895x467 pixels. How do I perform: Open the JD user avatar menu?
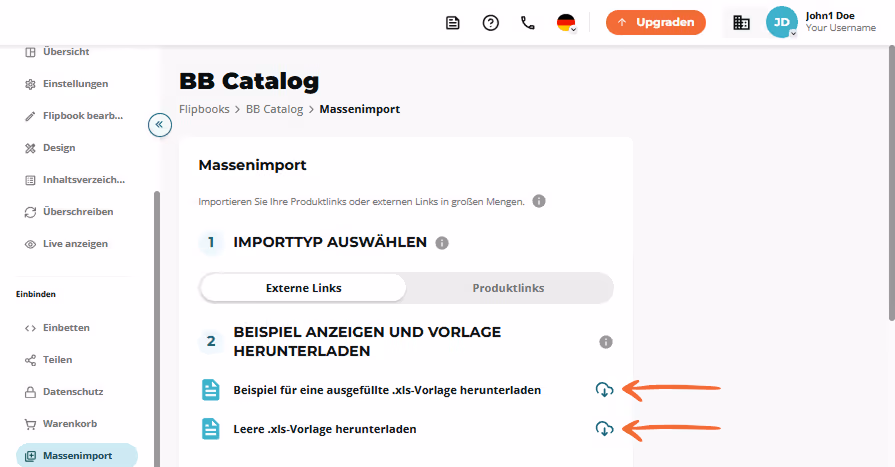(x=781, y=22)
